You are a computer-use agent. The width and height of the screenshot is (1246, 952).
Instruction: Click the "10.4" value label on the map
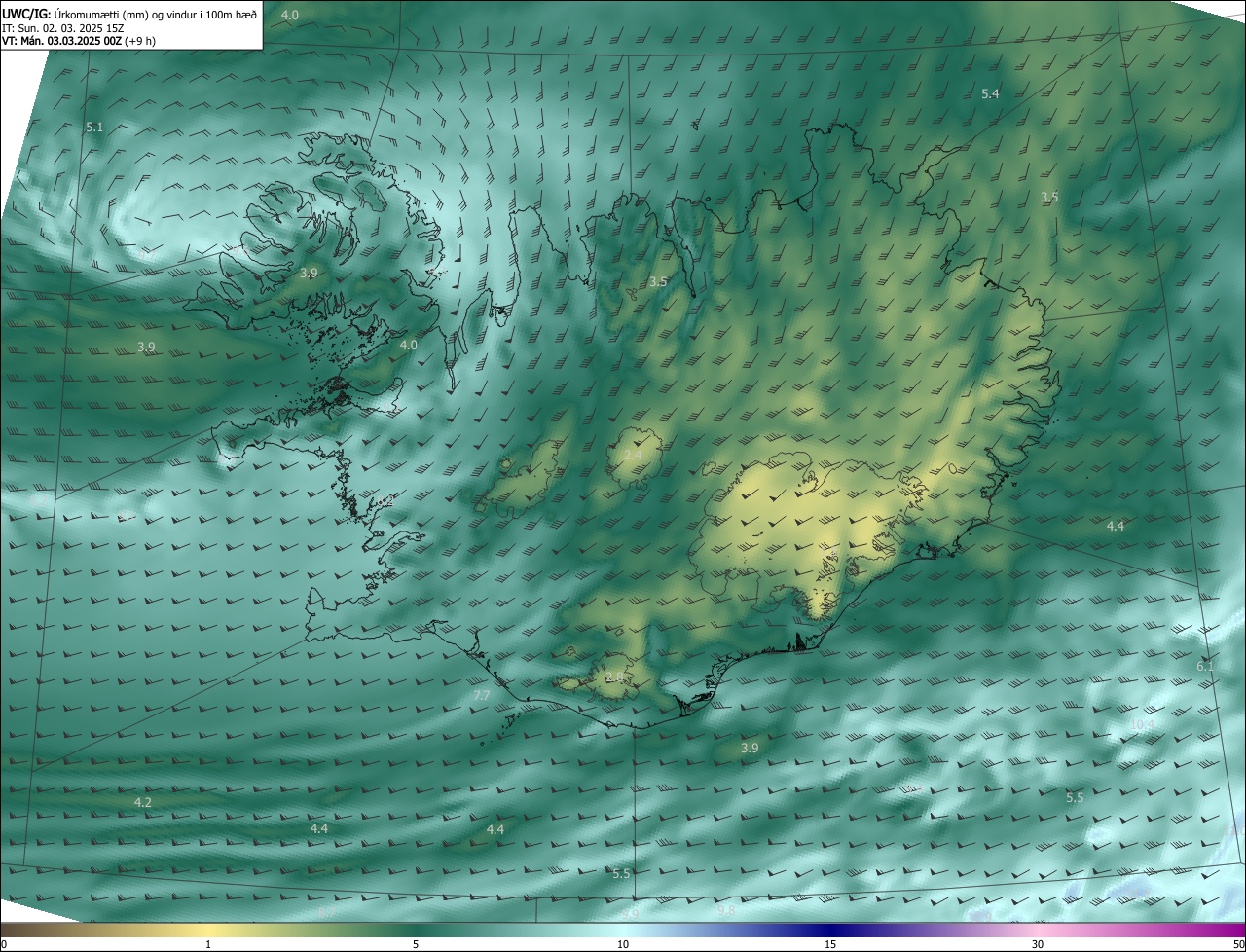(x=1142, y=725)
